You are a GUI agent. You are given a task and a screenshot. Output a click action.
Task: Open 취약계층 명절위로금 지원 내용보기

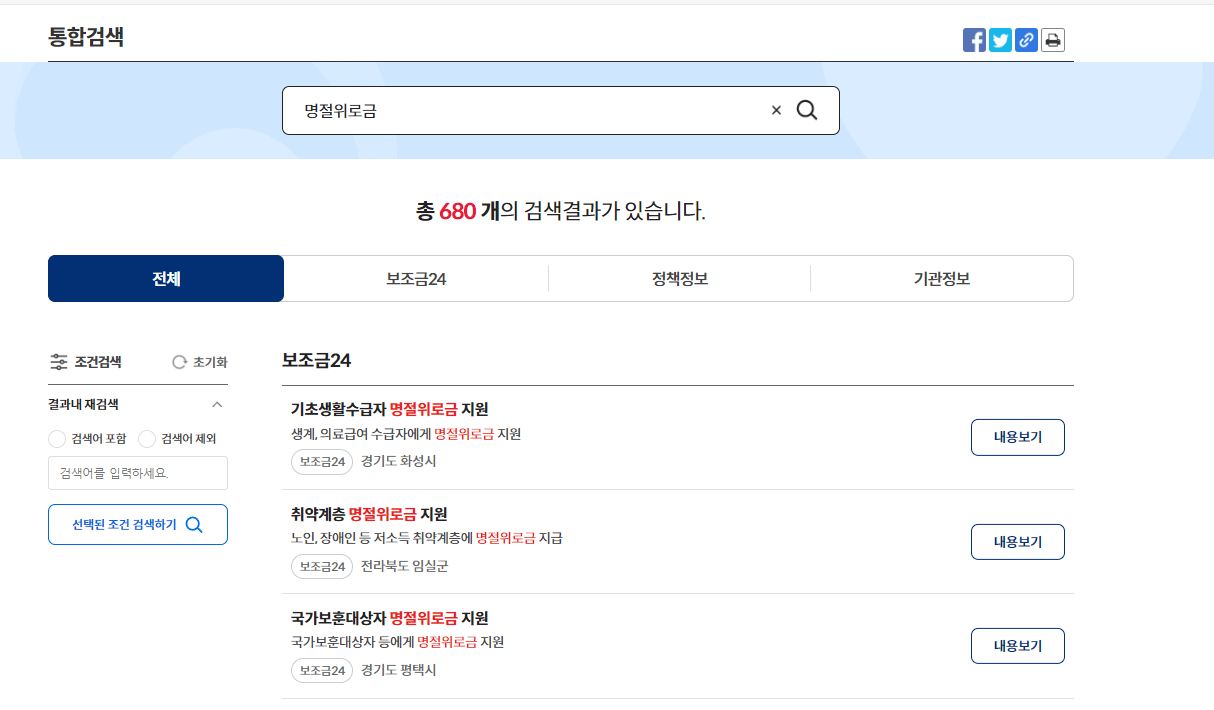pyautogui.click(x=1017, y=541)
